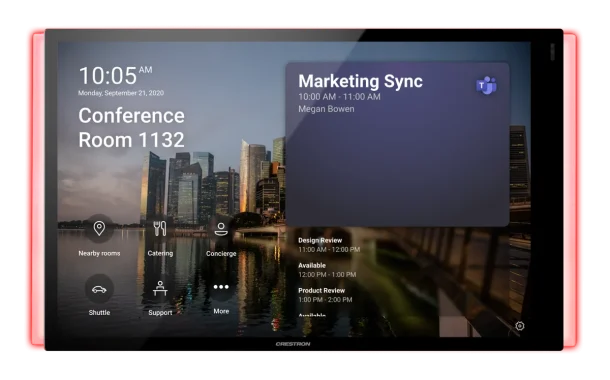The width and height of the screenshot is (610, 380).
Task: Click the Monday, September 21, 2020 date
Action: [121, 93]
